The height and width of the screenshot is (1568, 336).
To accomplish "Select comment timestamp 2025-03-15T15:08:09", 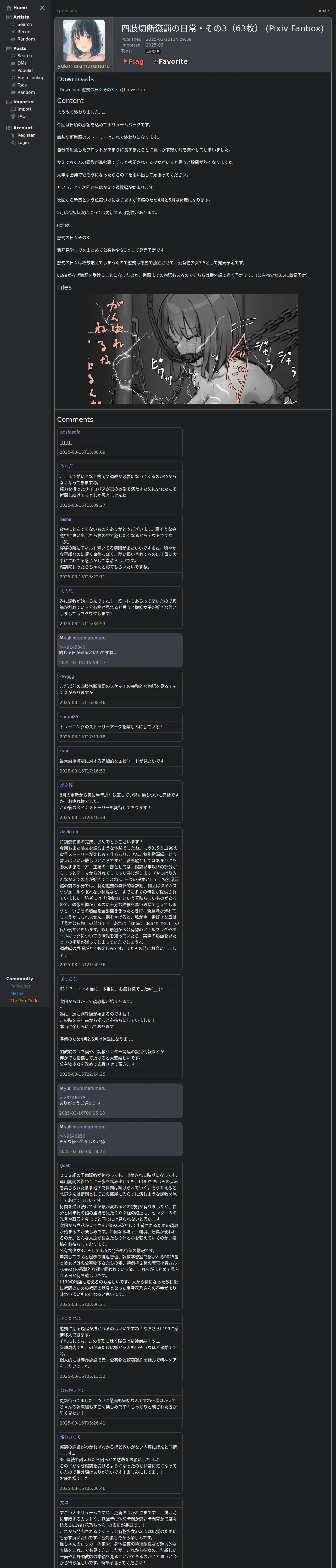I will click(82, 452).
